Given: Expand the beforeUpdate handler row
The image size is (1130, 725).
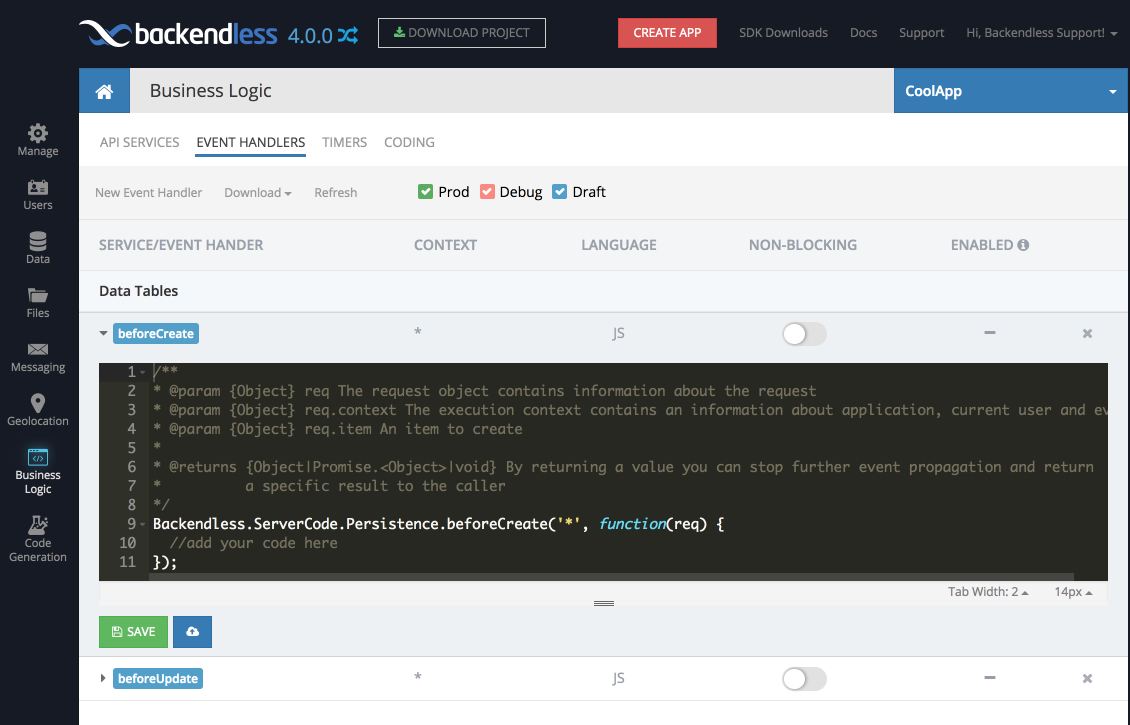Looking at the screenshot, I should point(103,679).
